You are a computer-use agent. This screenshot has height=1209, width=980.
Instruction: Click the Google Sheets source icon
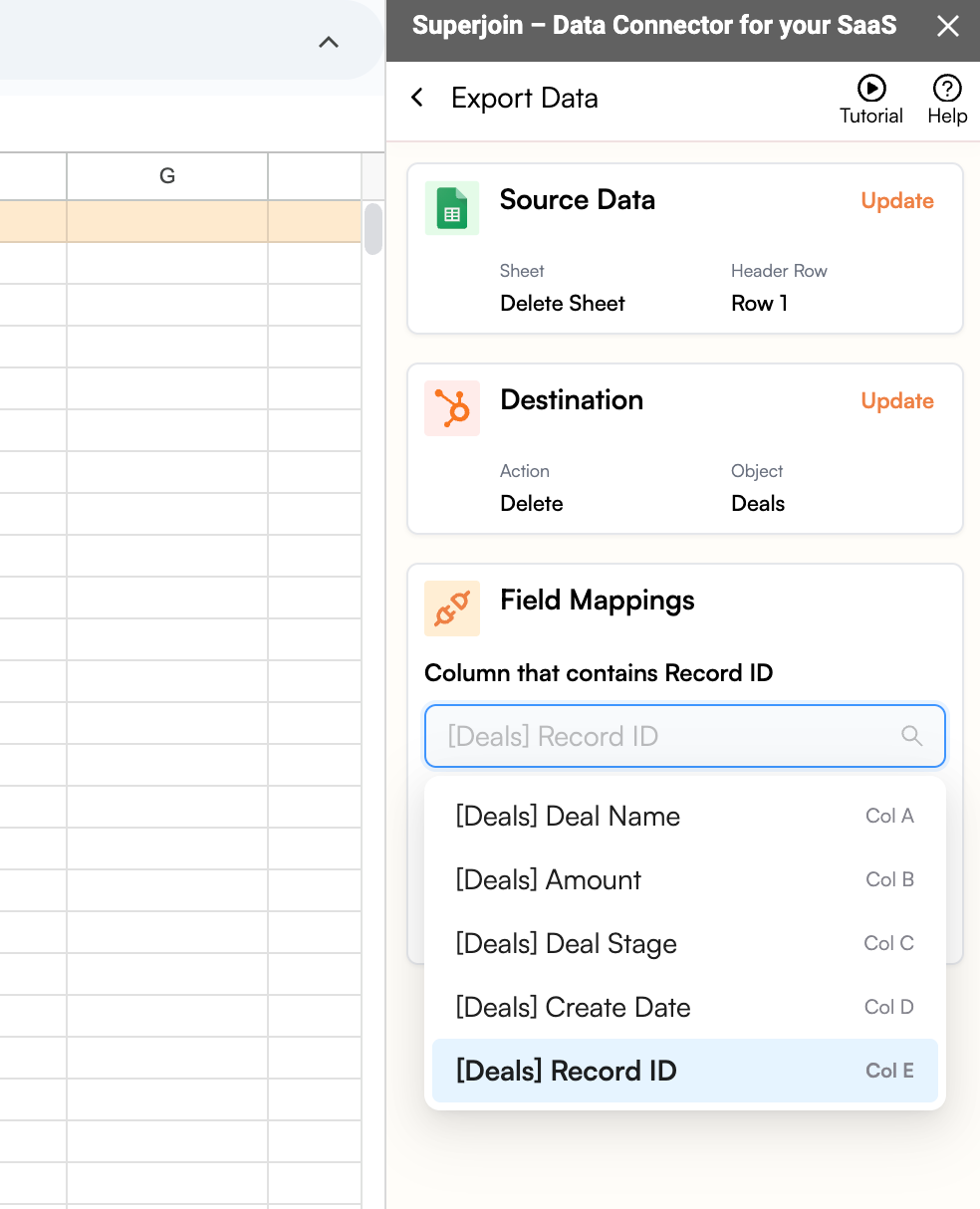tap(452, 208)
